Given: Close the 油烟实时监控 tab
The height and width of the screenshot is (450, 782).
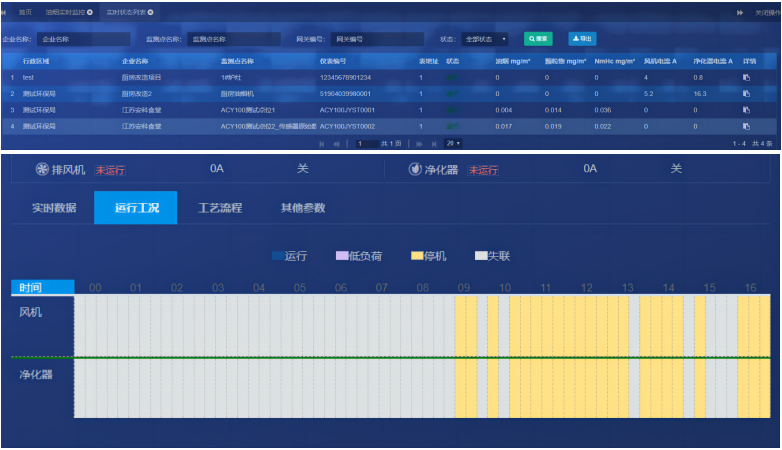Looking at the screenshot, I should [90, 12].
